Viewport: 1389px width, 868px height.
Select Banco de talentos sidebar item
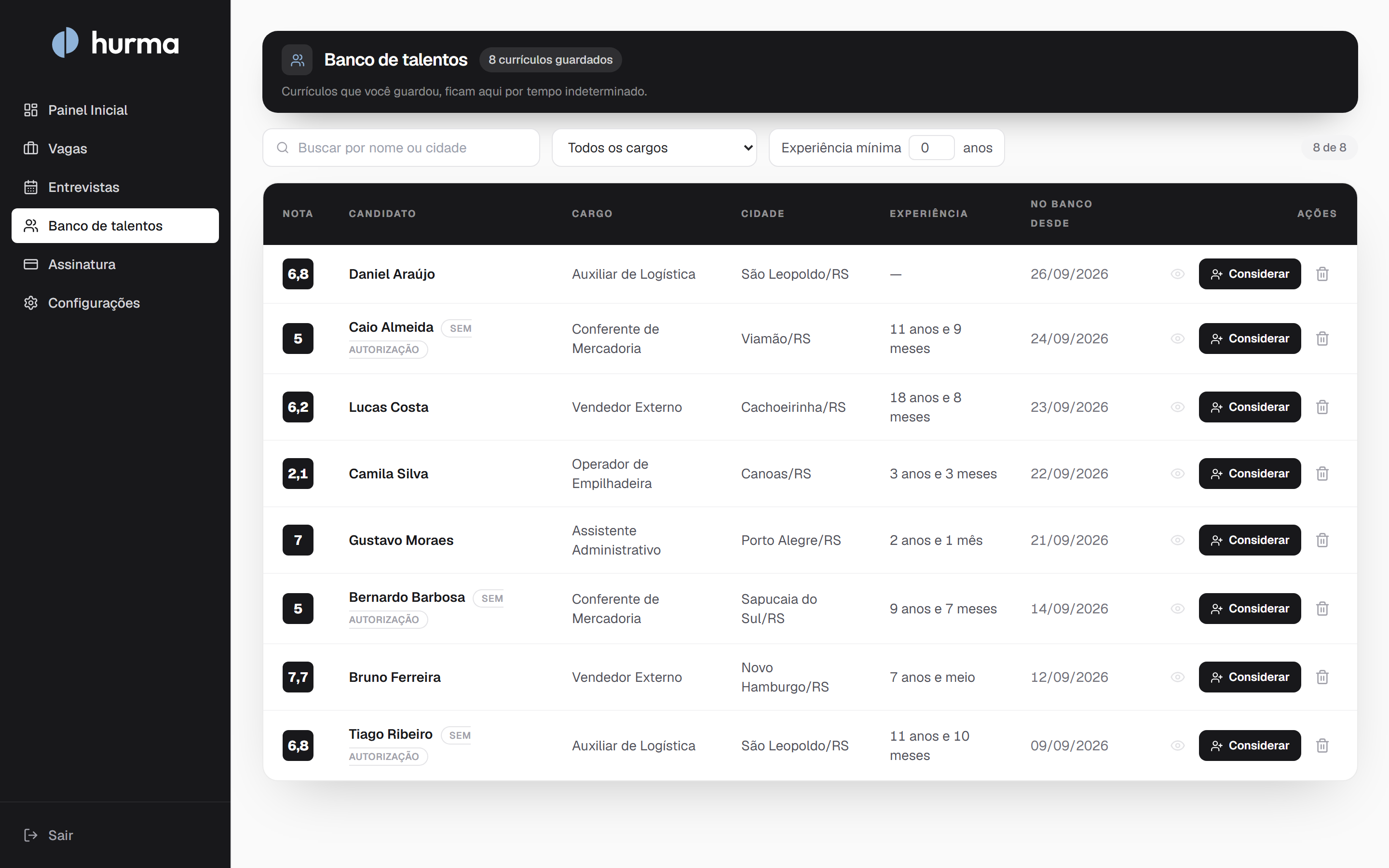pyautogui.click(x=115, y=226)
